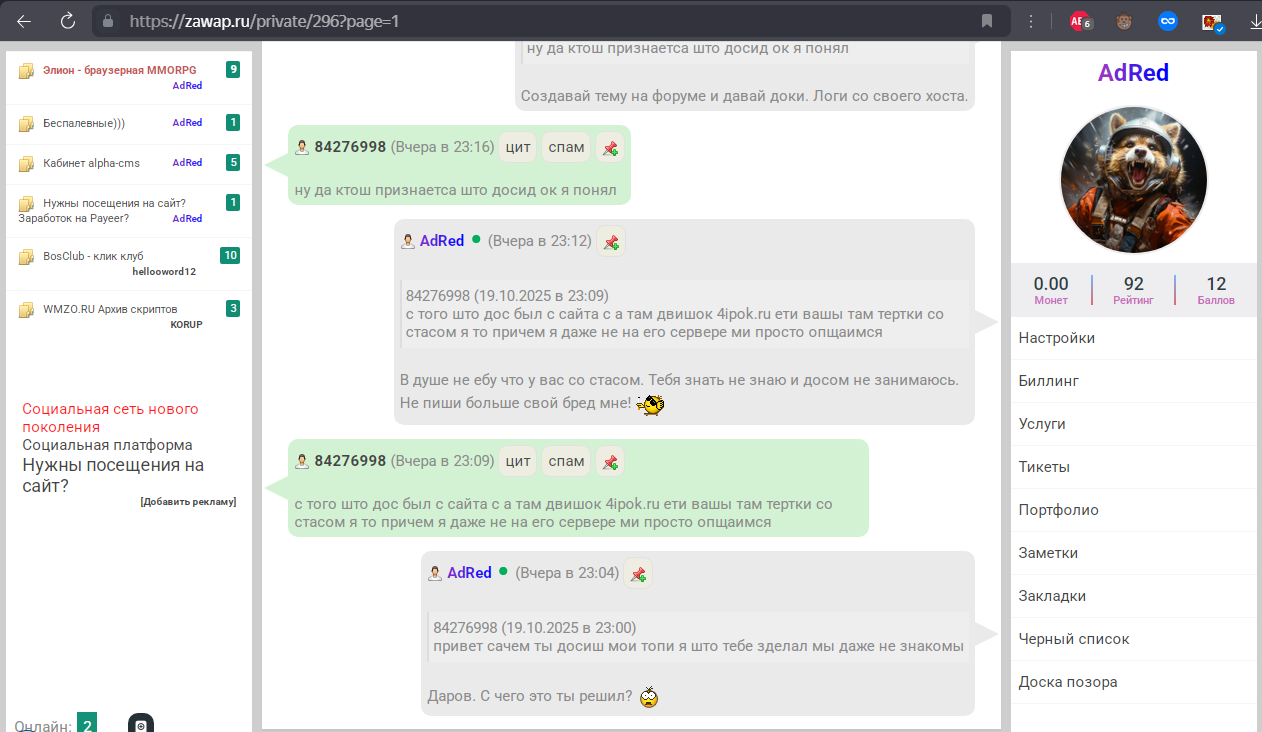The width and height of the screenshot is (1262, 732).
Task: Click the bookmark icon in address bar
Action: pyautogui.click(x=986, y=21)
